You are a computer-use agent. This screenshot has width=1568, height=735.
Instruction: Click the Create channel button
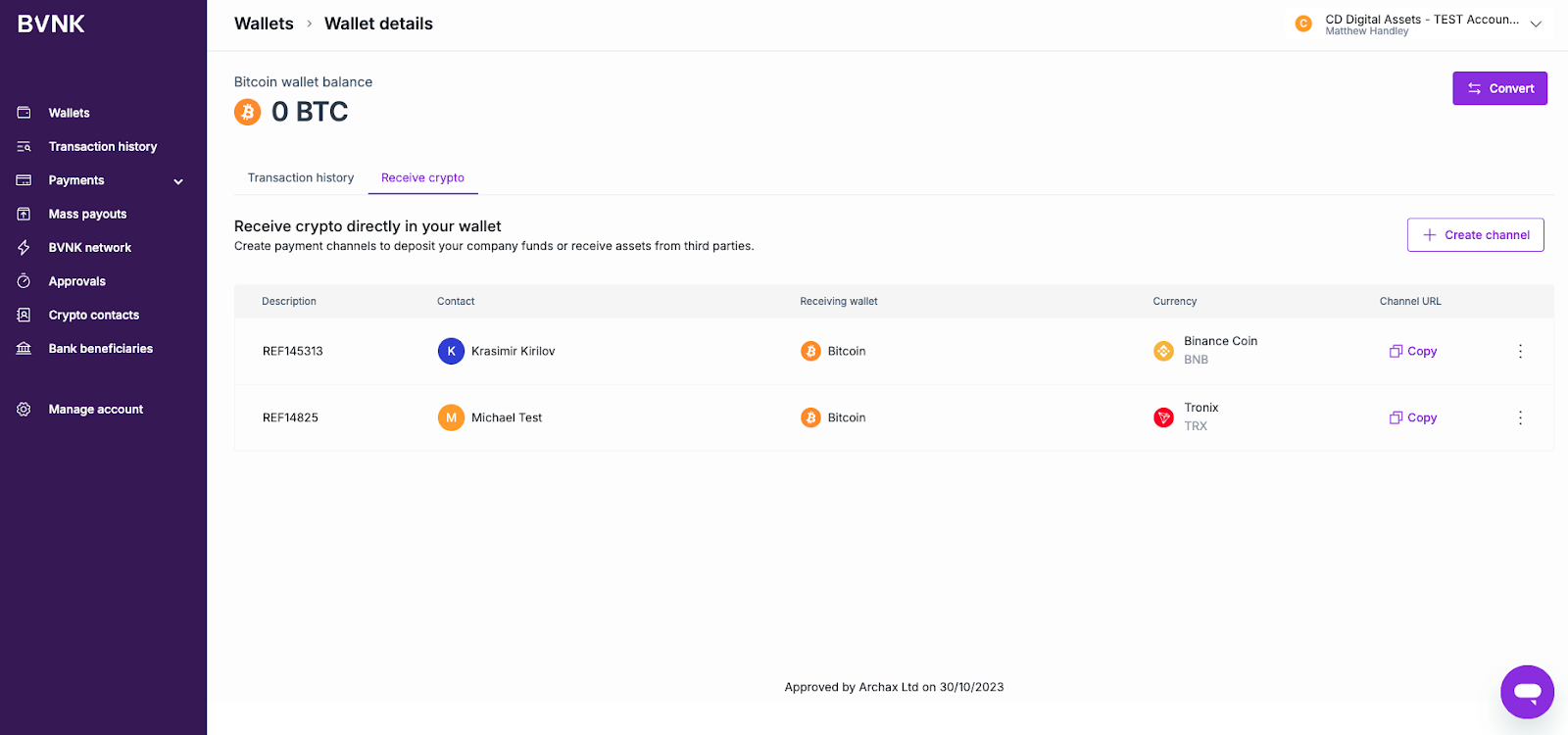point(1475,235)
